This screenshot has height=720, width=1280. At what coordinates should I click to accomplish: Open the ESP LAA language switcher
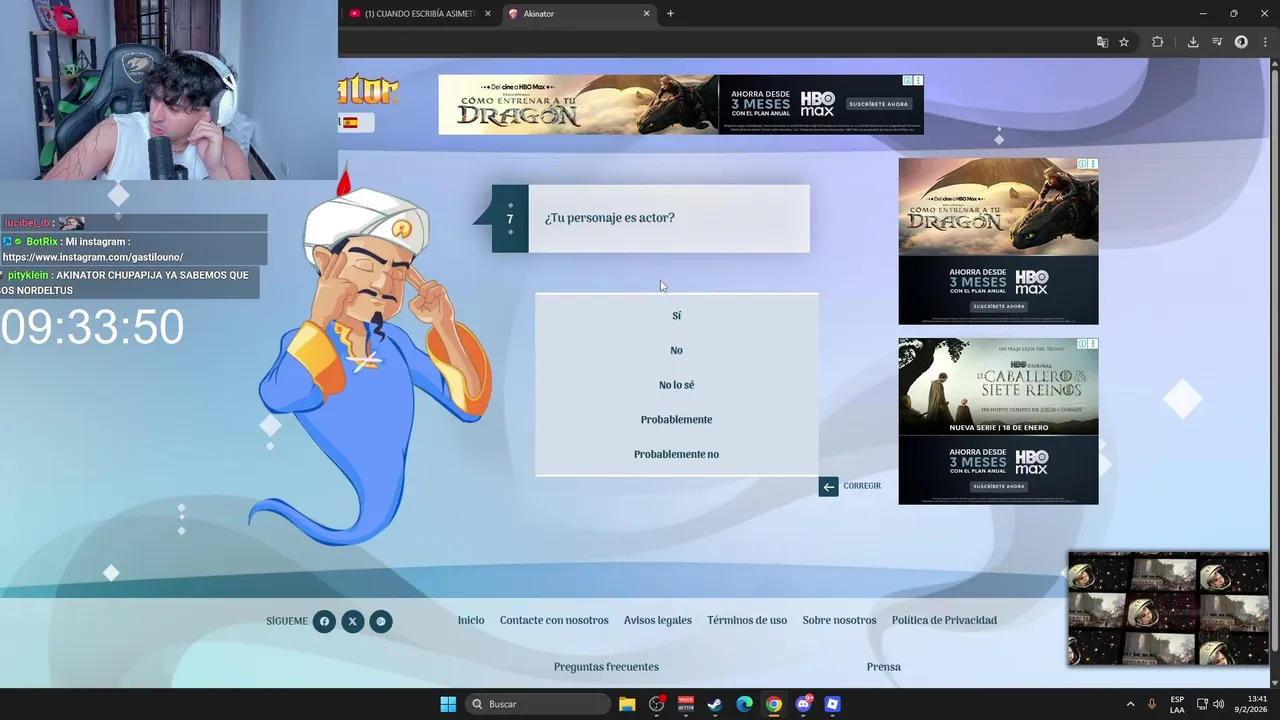(x=1177, y=704)
